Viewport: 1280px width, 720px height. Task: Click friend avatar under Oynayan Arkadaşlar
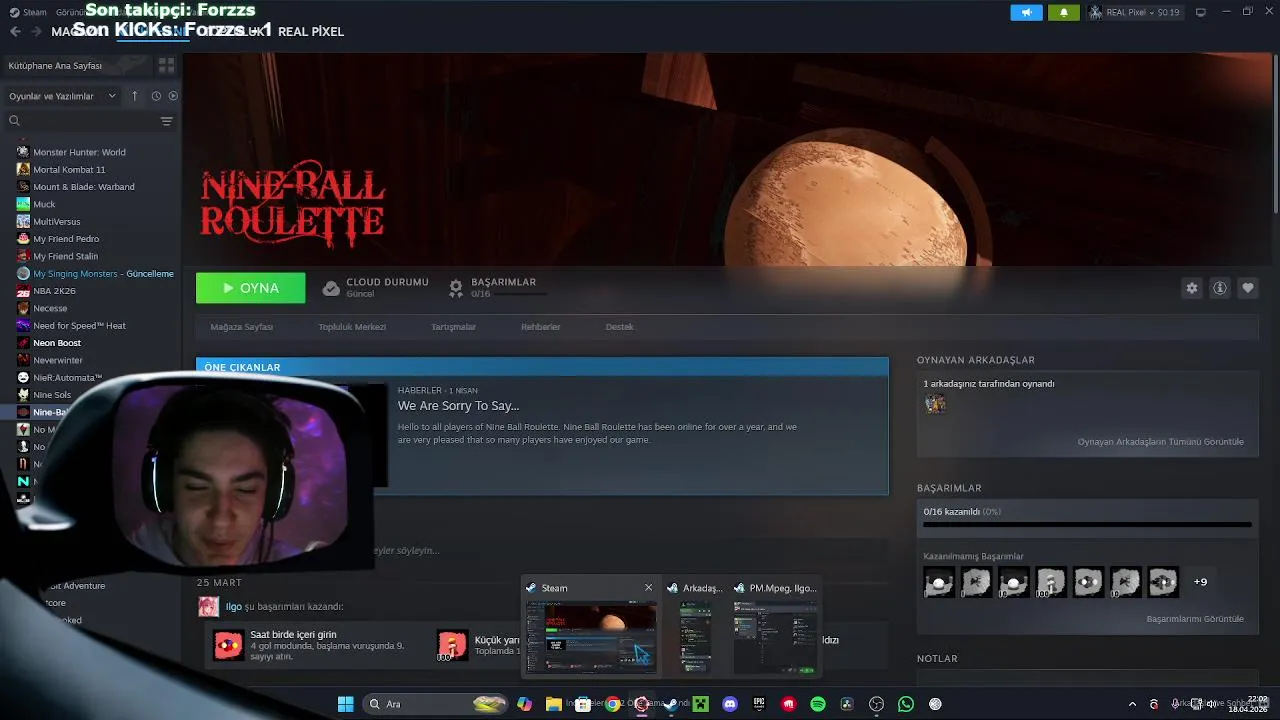[935, 404]
